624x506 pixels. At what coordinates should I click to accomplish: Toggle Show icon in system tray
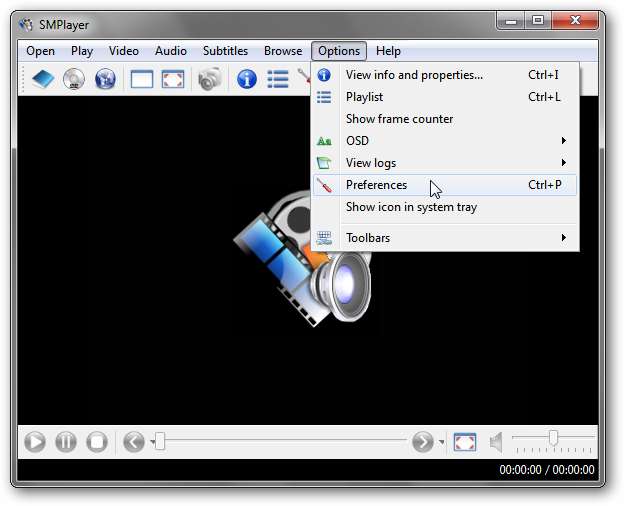(411, 207)
